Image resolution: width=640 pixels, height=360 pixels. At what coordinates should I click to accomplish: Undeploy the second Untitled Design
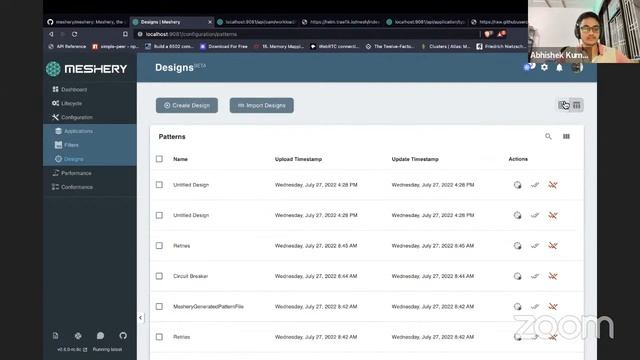(553, 215)
